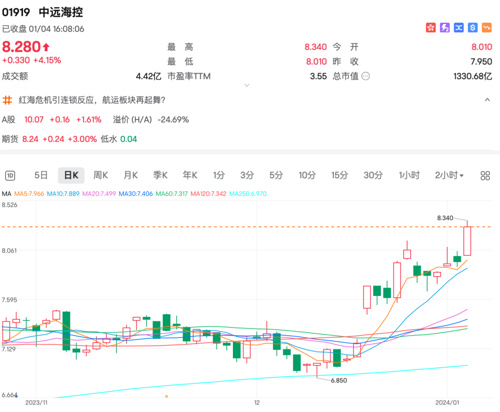Click the 8.340 high label on chart
The image size is (500, 412).
click(445, 218)
